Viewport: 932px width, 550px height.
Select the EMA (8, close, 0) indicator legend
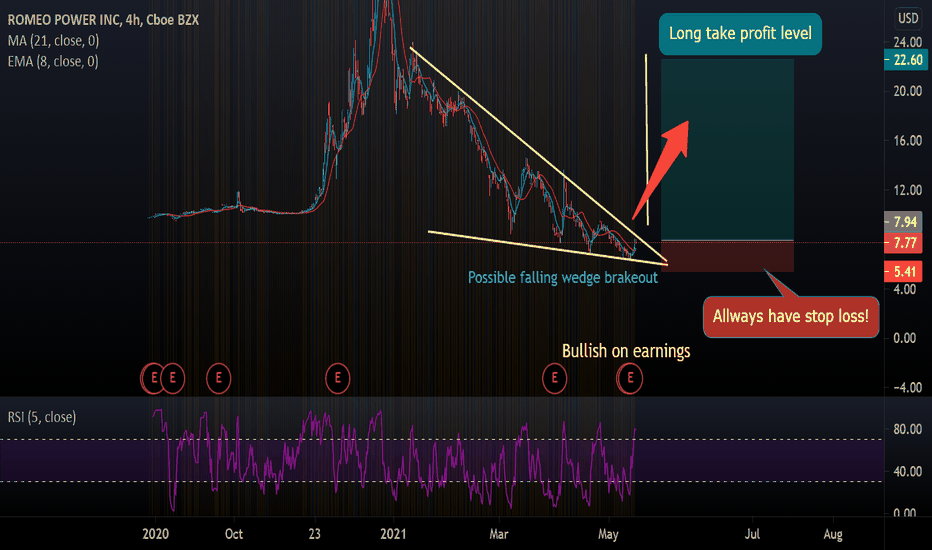(x=53, y=61)
